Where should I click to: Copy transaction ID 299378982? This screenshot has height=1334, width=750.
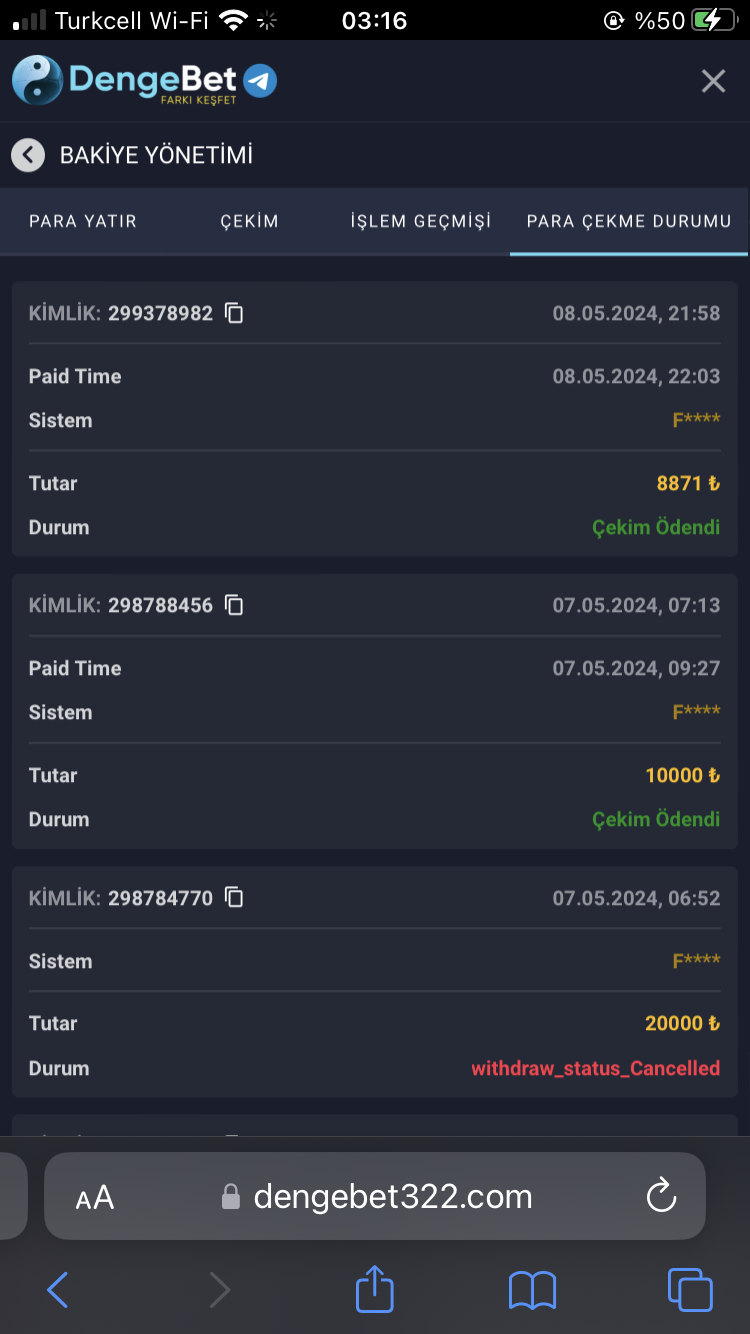234,313
